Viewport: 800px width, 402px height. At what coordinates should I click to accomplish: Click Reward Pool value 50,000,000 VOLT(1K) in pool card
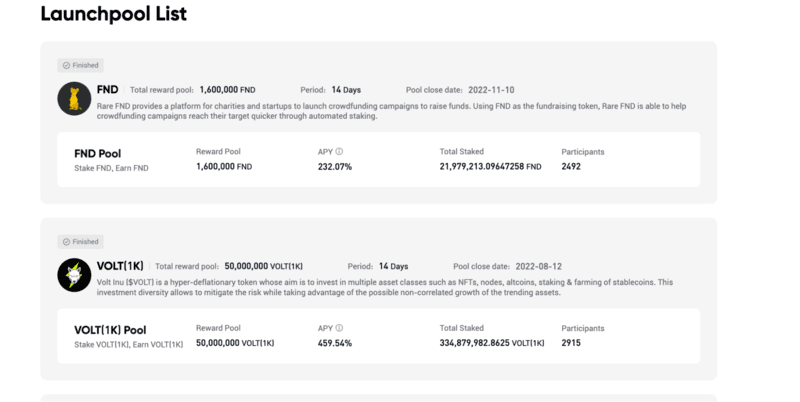tap(235, 343)
